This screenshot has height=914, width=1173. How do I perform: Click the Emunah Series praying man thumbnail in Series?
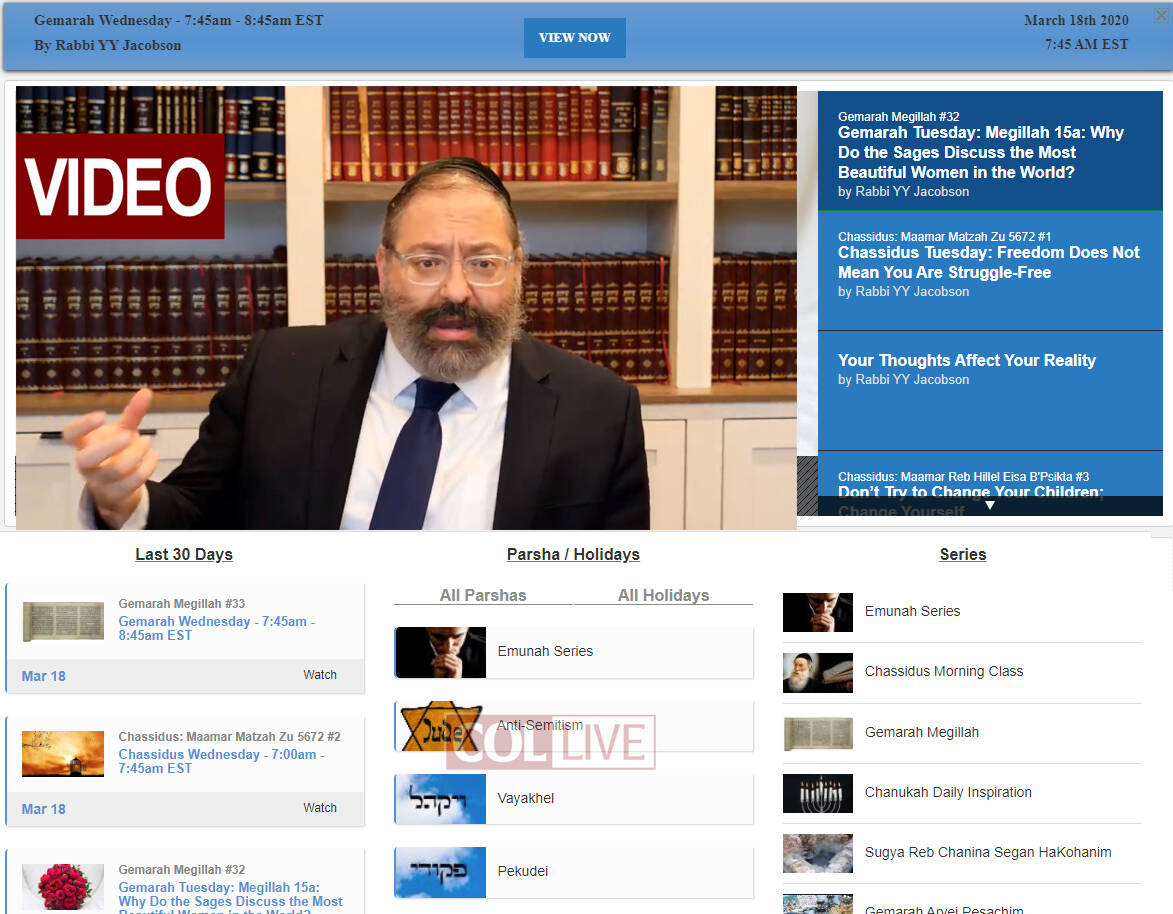pos(817,612)
